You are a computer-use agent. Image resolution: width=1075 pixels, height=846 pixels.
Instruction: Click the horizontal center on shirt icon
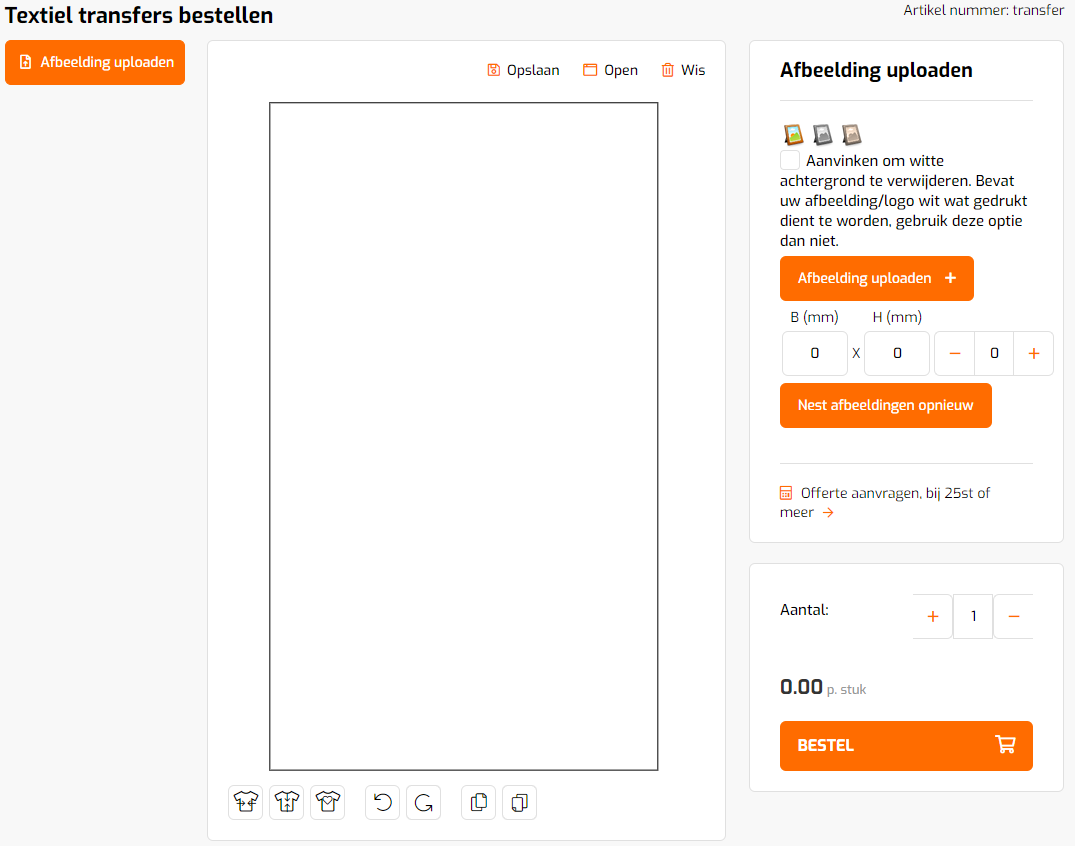pos(245,802)
